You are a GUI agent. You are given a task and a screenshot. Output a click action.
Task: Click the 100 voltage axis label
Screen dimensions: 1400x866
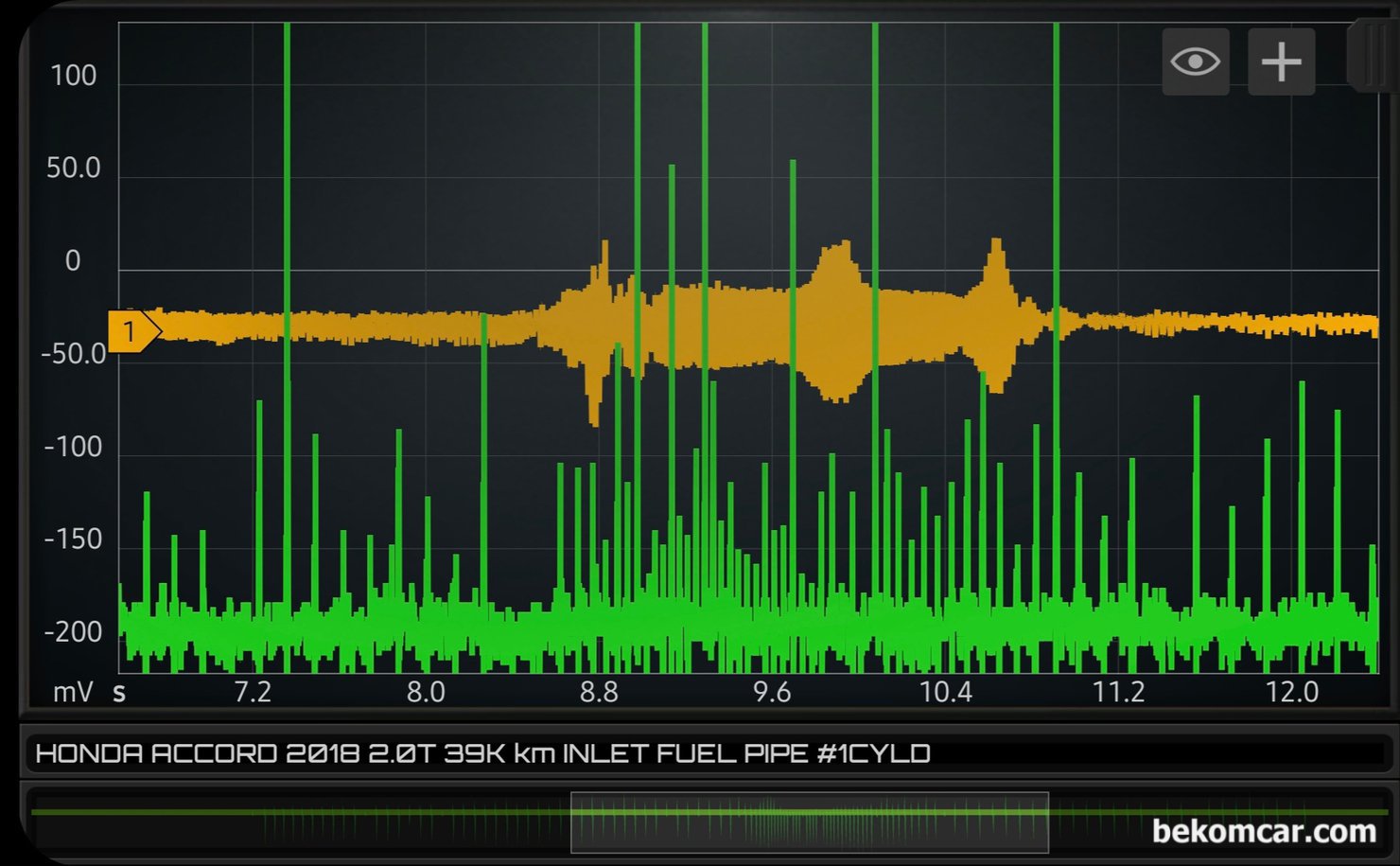[73, 76]
